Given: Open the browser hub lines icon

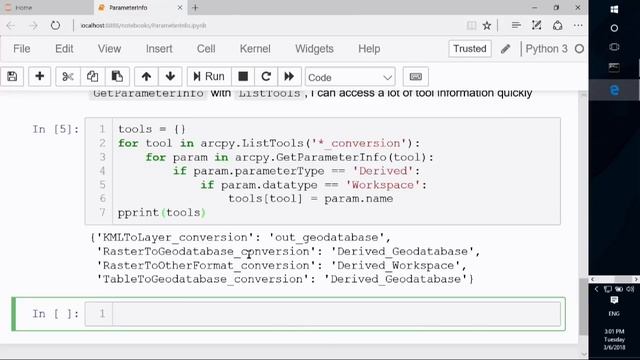Looking at the screenshot, I should click(x=516, y=26).
